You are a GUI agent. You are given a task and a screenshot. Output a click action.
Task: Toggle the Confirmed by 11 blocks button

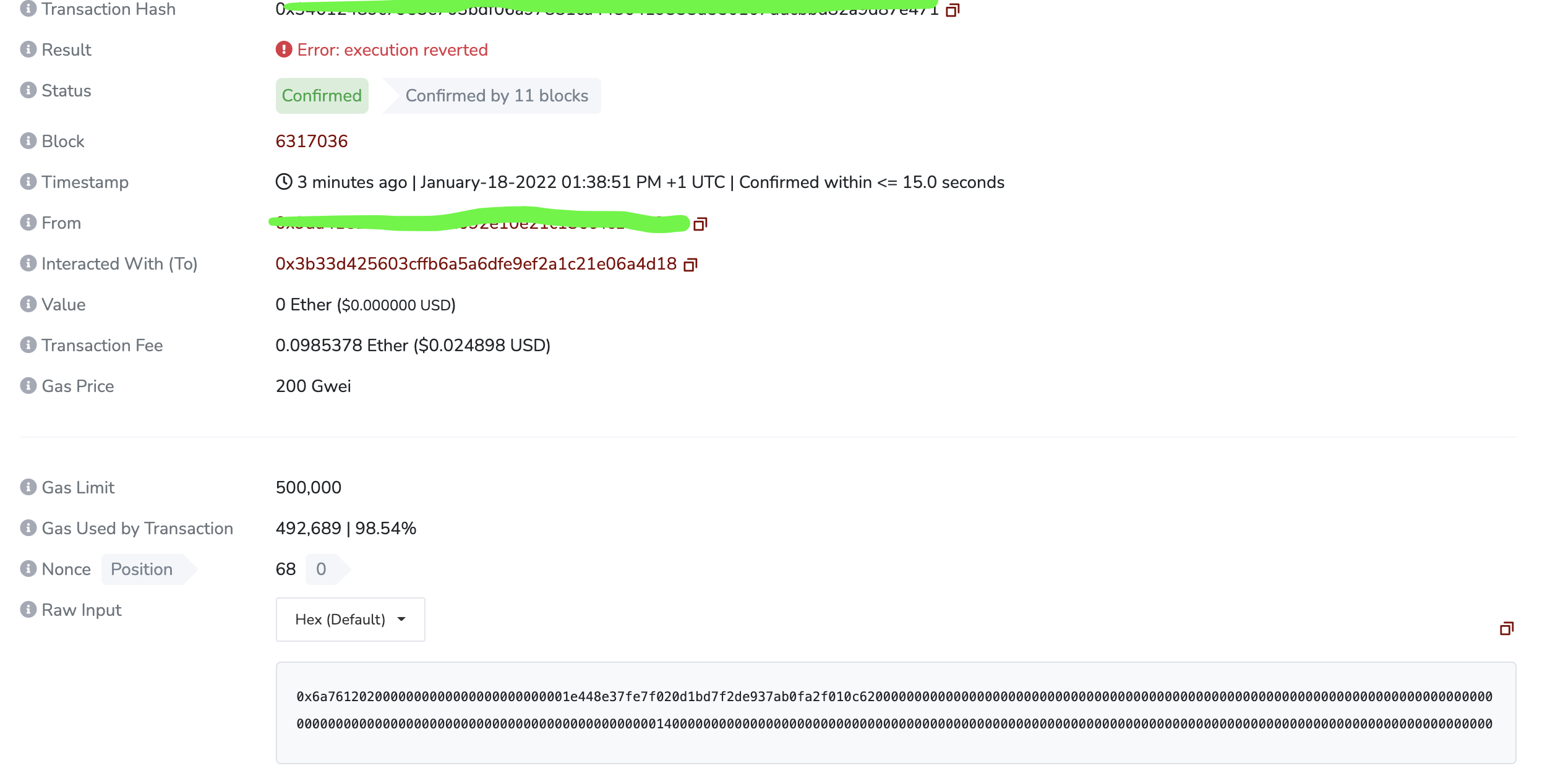pos(495,96)
